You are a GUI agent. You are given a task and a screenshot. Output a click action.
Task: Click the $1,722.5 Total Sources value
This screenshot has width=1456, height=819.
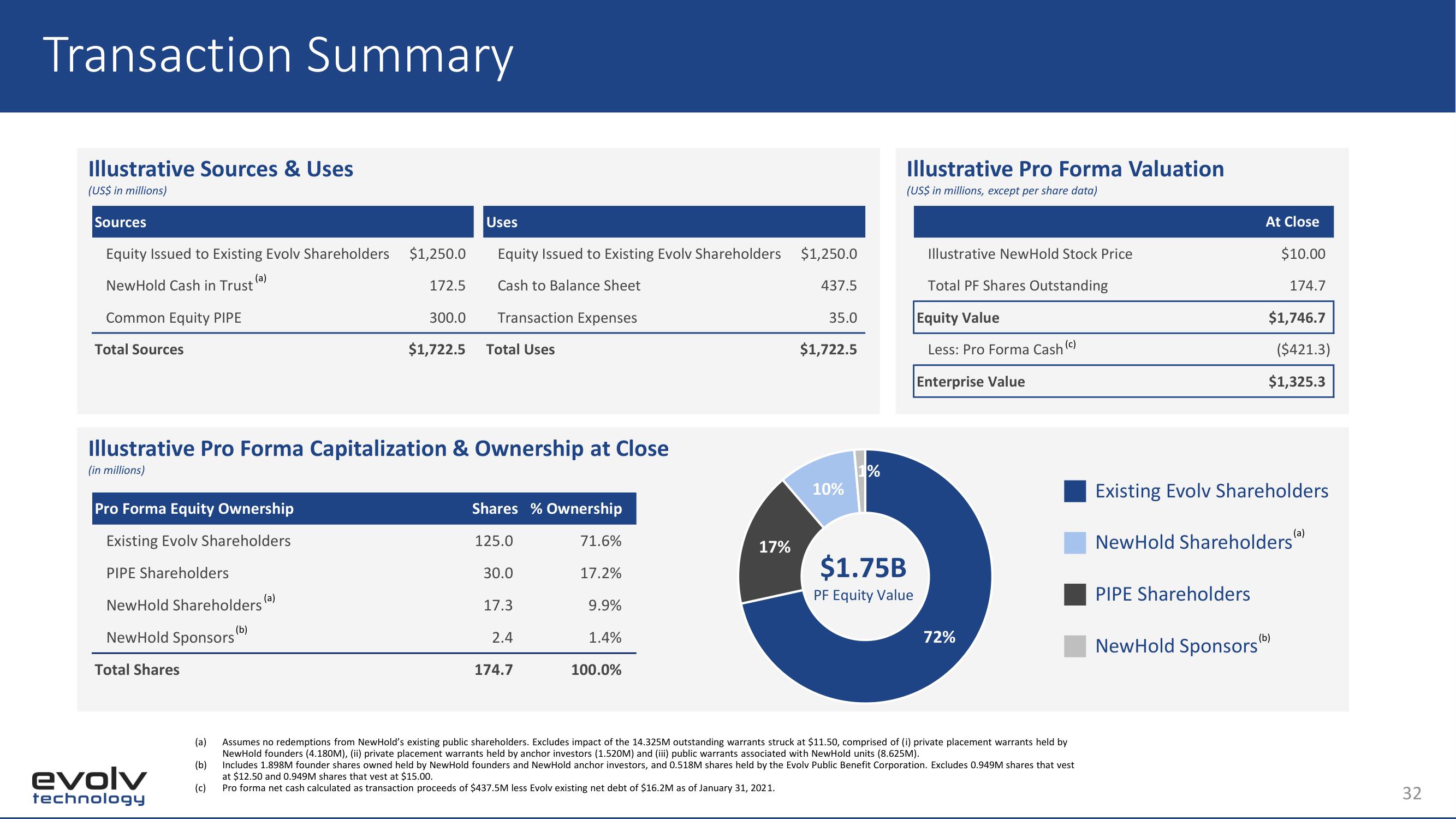[437, 349]
